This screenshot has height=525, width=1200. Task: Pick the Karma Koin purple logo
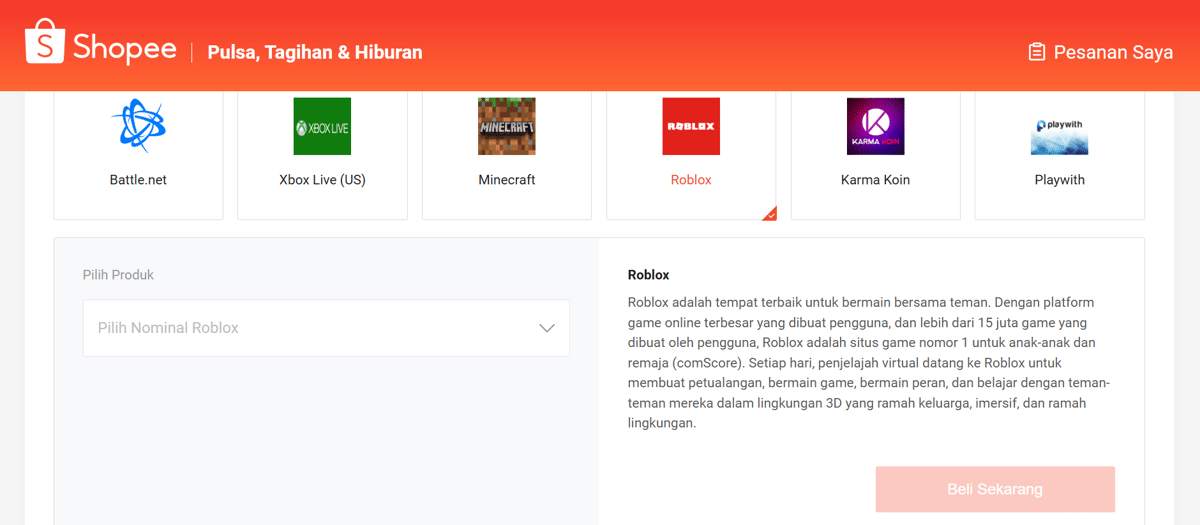tap(875, 126)
